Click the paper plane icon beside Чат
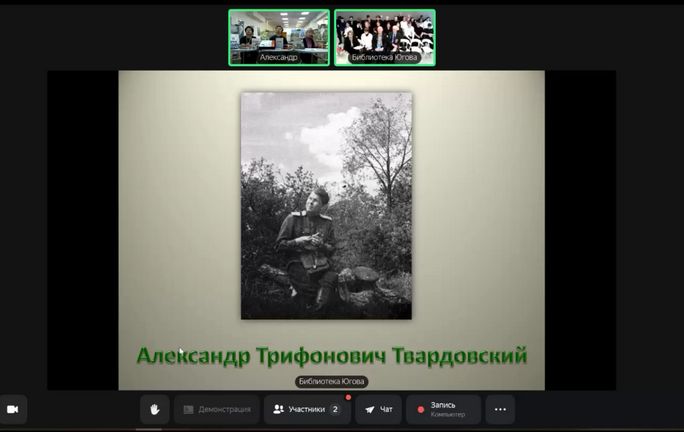Viewport: 684px width, 432px height. pos(369,409)
